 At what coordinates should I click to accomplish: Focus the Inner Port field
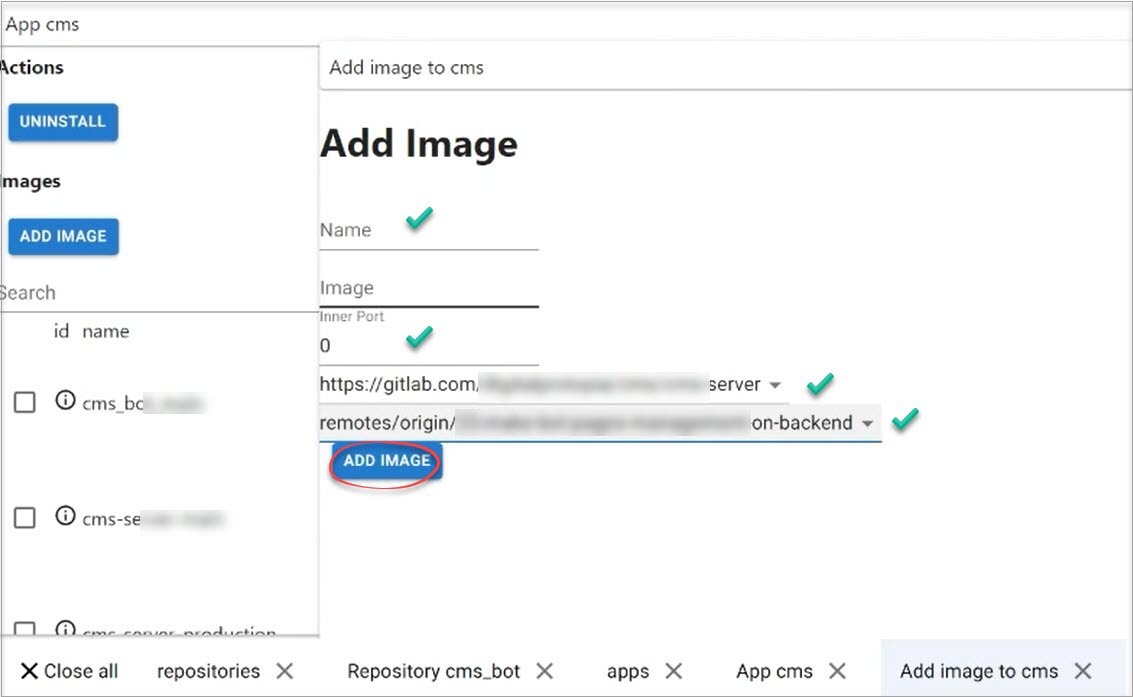point(428,346)
